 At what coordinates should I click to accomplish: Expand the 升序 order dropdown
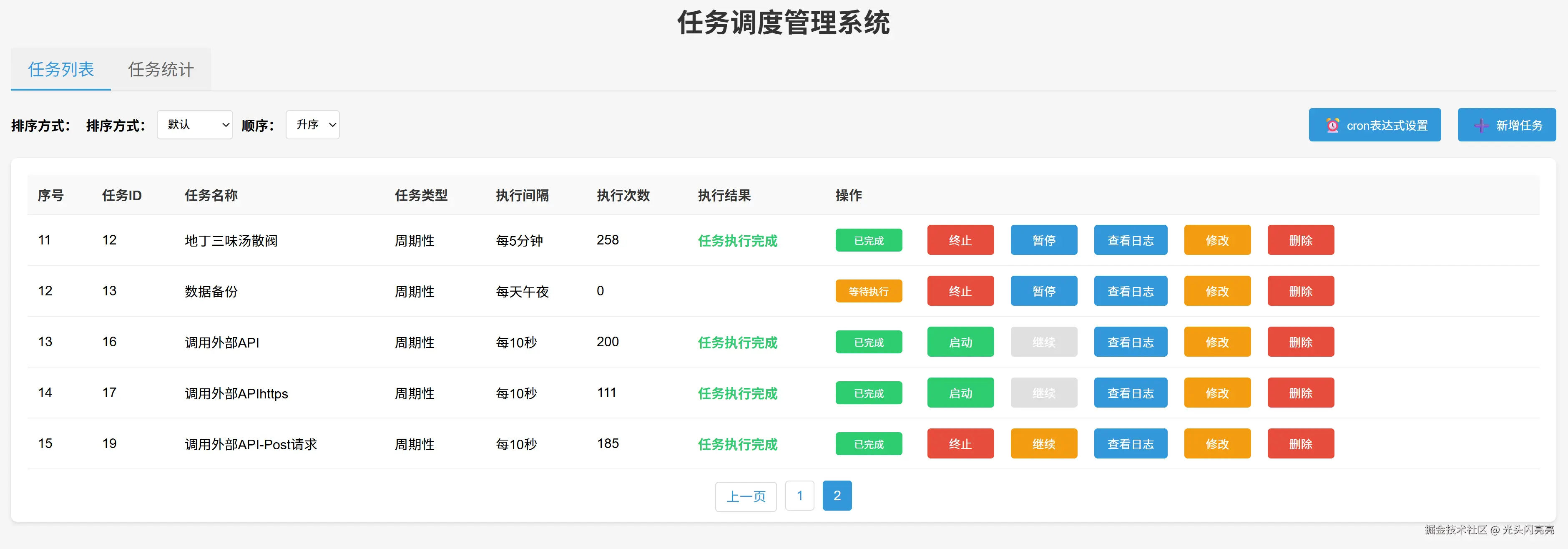pyautogui.click(x=312, y=125)
